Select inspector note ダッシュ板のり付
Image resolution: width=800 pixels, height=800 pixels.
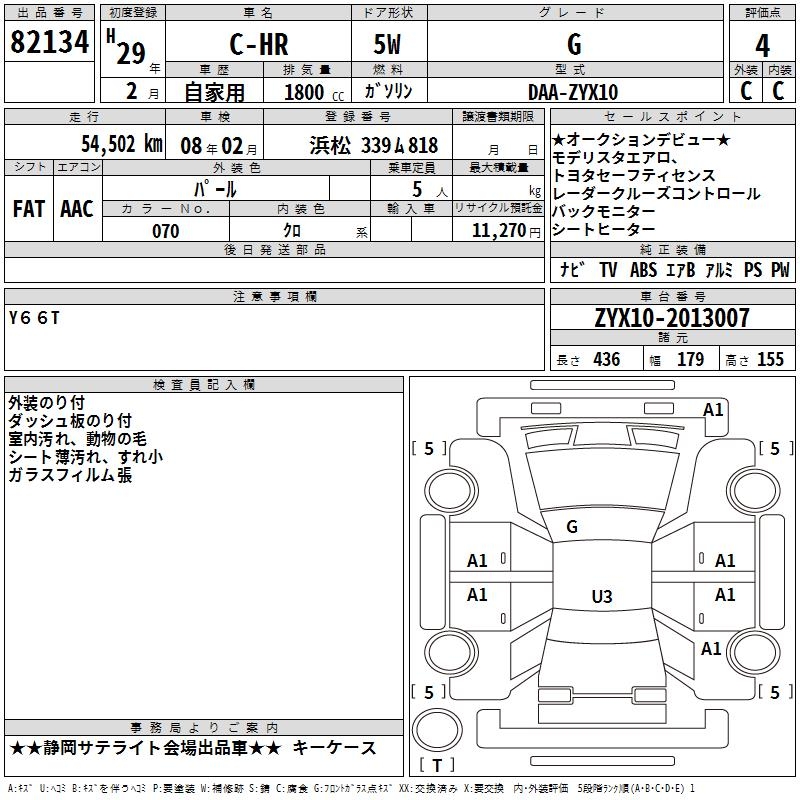point(70,420)
